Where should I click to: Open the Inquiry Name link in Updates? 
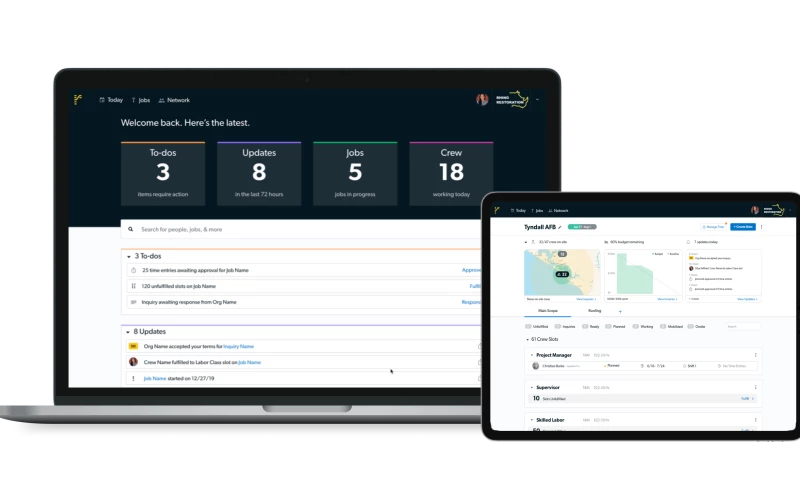point(238,346)
